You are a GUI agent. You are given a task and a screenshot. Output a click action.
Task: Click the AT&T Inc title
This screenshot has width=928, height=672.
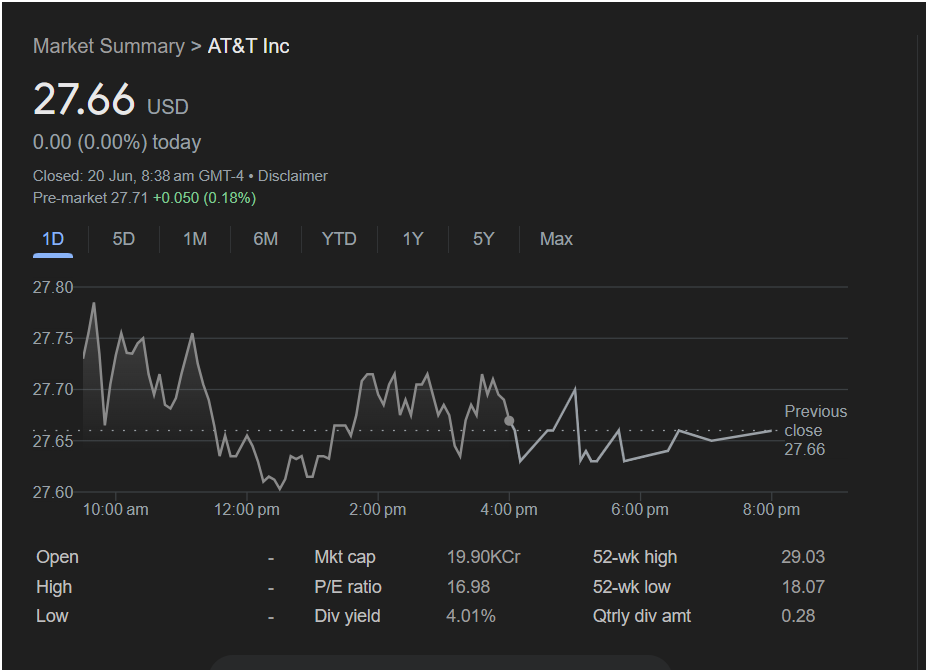[x=248, y=46]
